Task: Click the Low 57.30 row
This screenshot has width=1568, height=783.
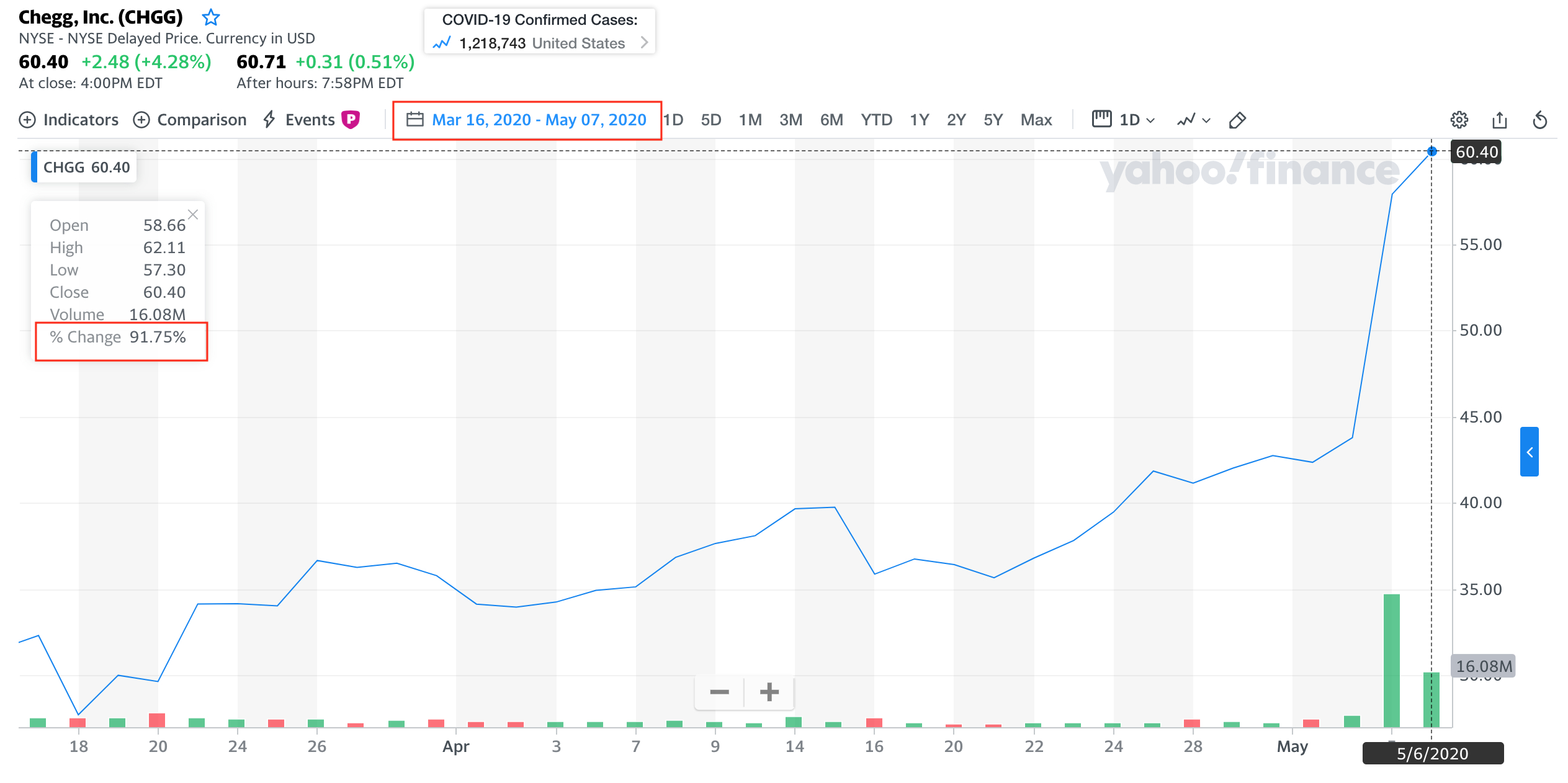Action: click(118, 270)
